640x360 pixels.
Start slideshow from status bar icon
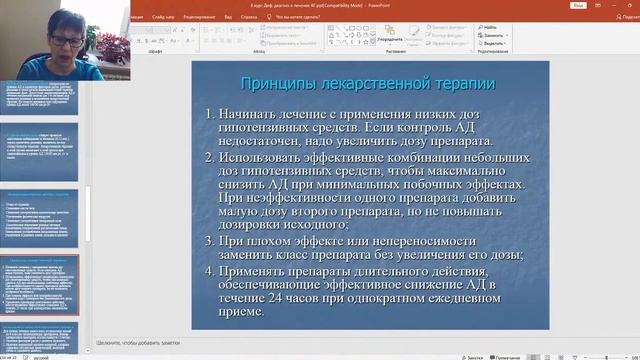pos(575,357)
